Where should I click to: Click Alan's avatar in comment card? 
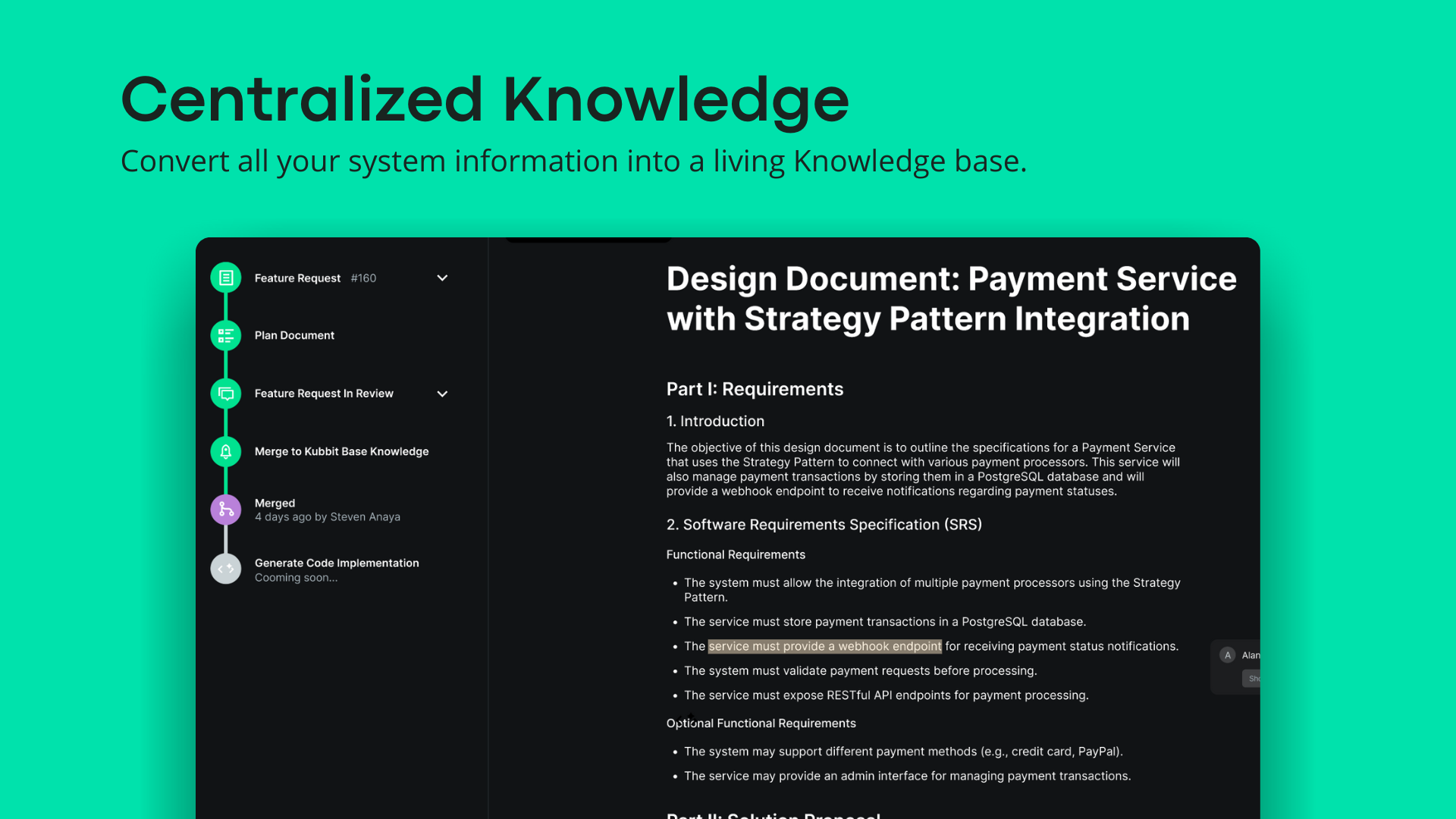point(1227,655)
